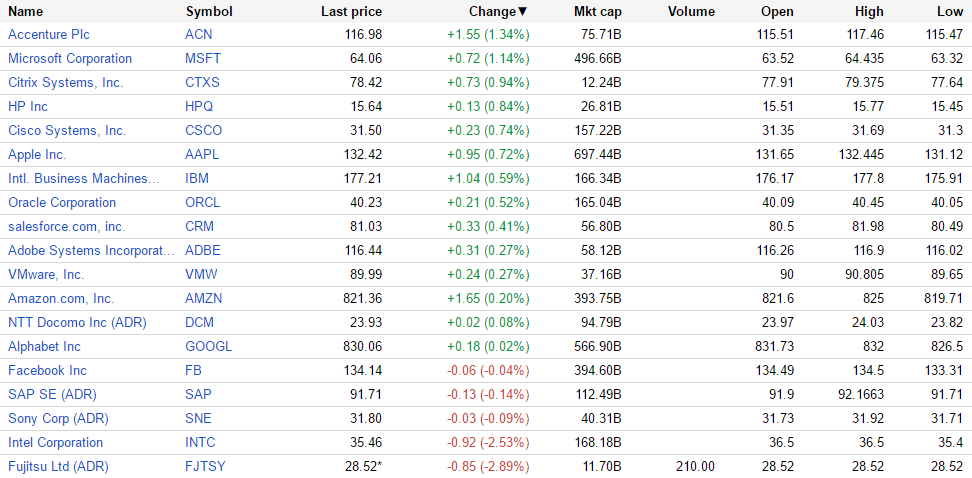Open the Alphabet Inc link
The height and width of the screenshot is (478, 972).
(44, 346)
